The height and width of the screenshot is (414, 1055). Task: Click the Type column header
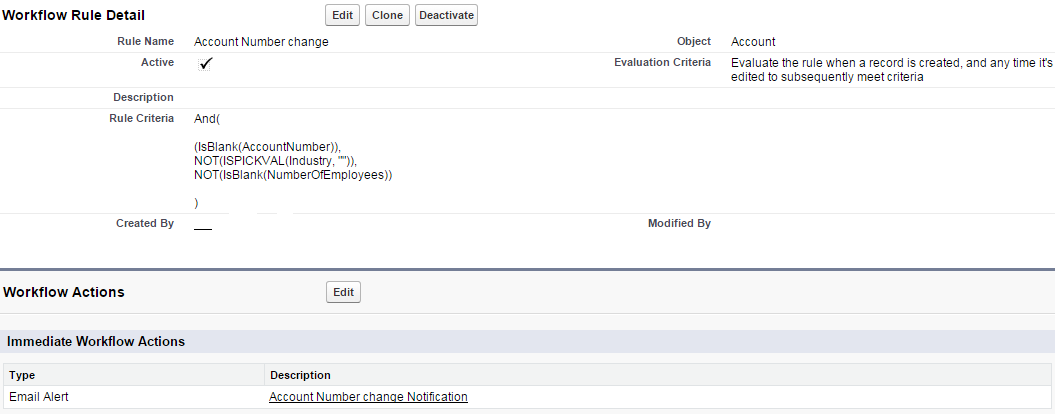pos(22,375)
